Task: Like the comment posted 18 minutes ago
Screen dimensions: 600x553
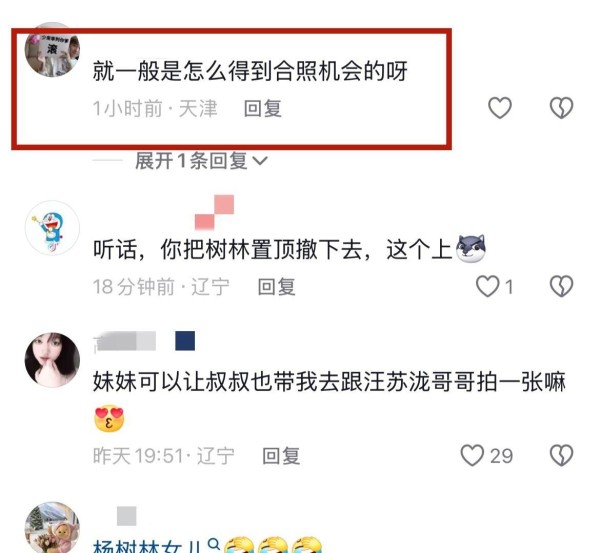Action: [488, 286]
